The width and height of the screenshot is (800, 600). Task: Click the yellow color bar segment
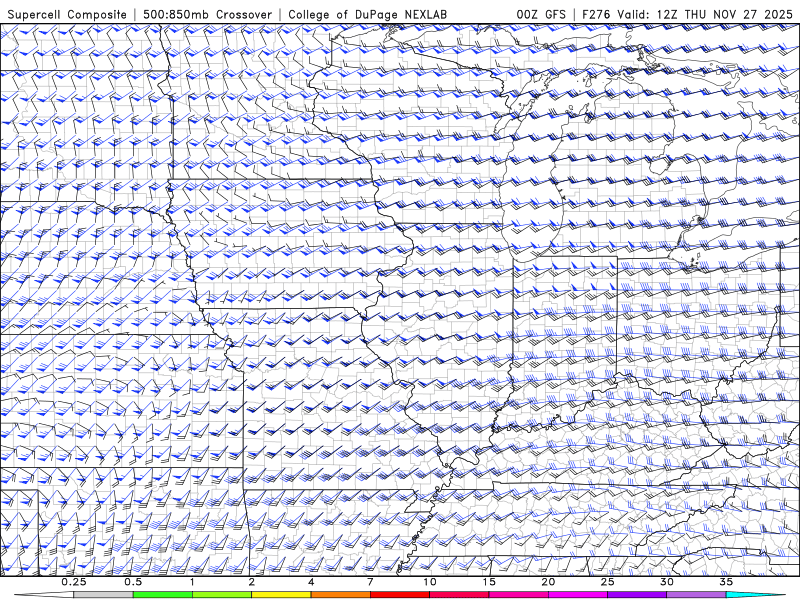pos(281,595)
